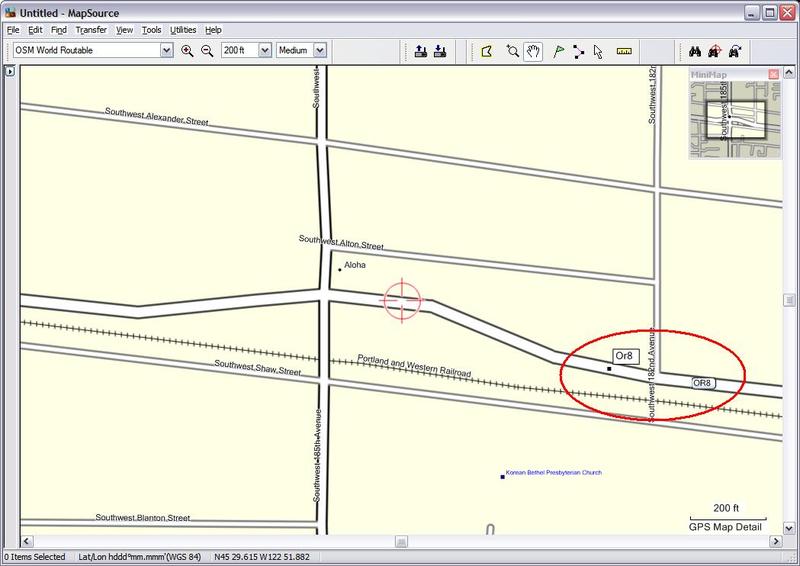Select the Distance/Bearing ruler tool
Image resolution: width=800 pixels, height=566 pixels.
(x=624, y=51)
